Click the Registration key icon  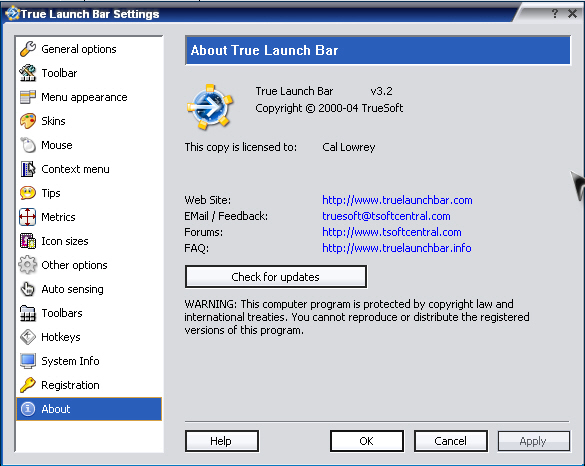click(x=28, y=385)
